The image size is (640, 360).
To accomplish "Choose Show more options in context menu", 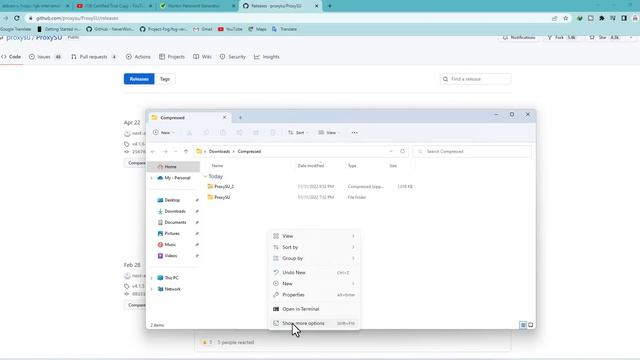I will pyautogui.click(x=313, y=323).
